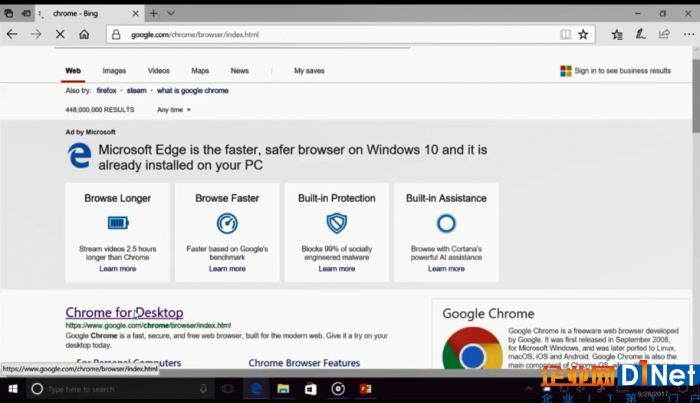Click the Edge icon on the taskbar
Screen dimensions: 700x403
coord(256,389)
